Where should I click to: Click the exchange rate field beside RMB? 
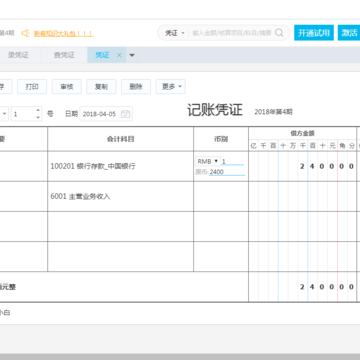pos(233,161)
